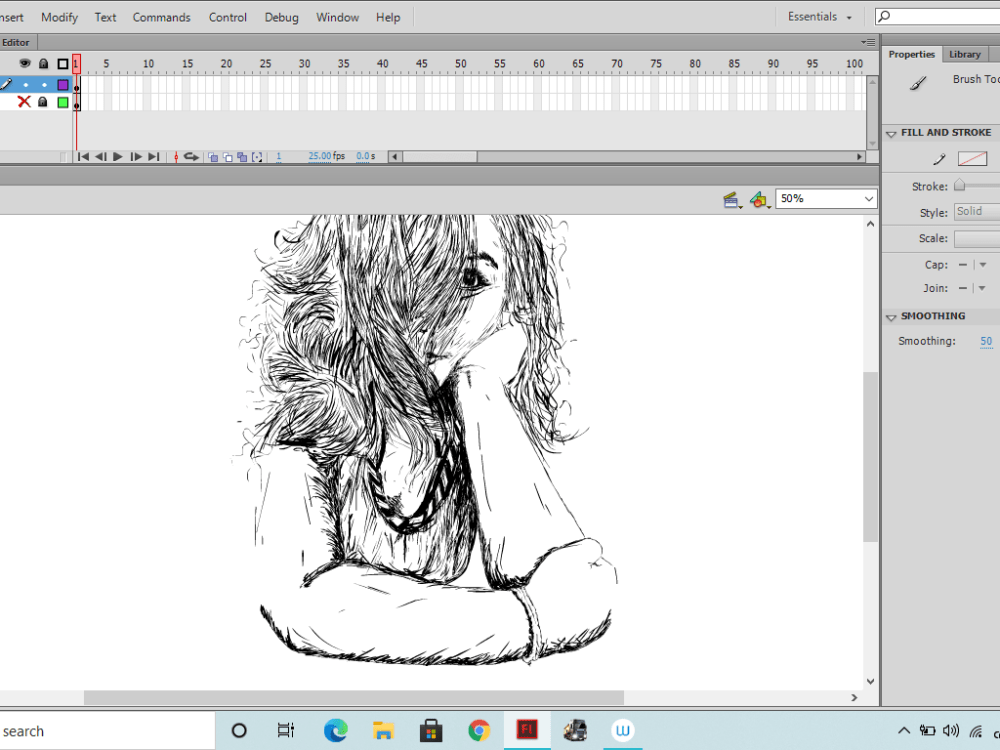
Task: Enable the Onion Skin icon
Action: pos(213,157)
